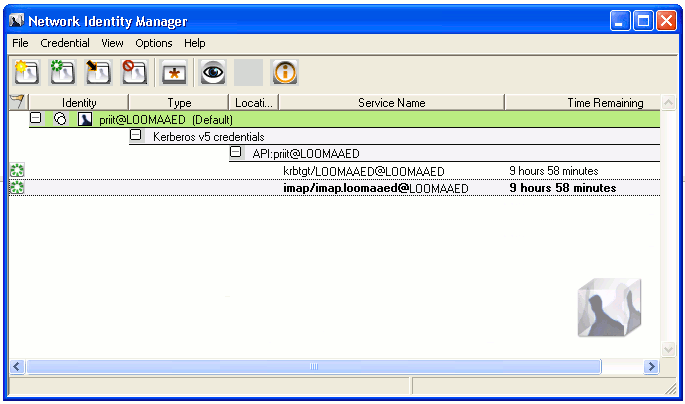This screenshot has width=685, height=404.
Task: Click the Destroy credentials toolbar icon
Action: pyautogui.click(x=135, y=72)
